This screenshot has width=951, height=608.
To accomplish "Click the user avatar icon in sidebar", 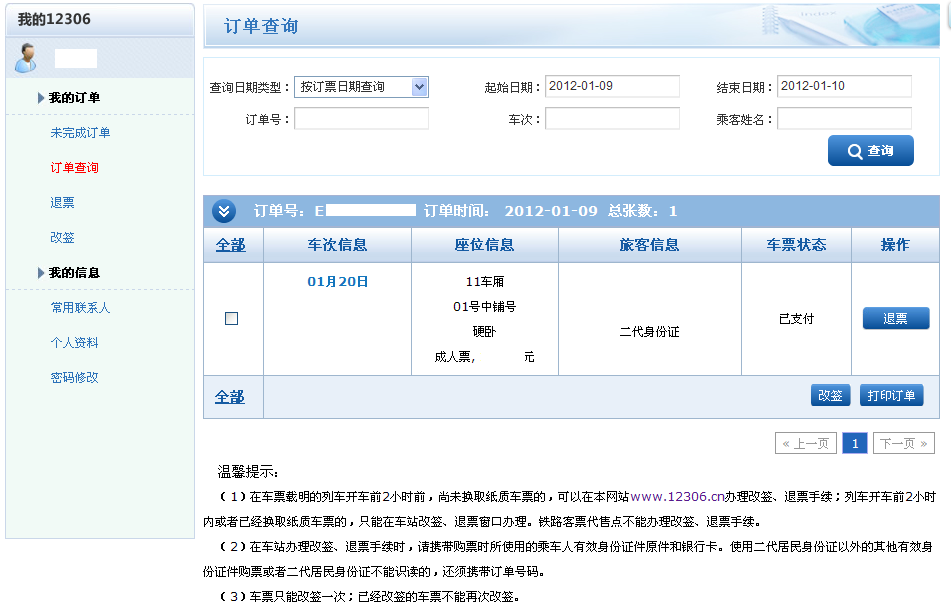I will pos(24,59).
